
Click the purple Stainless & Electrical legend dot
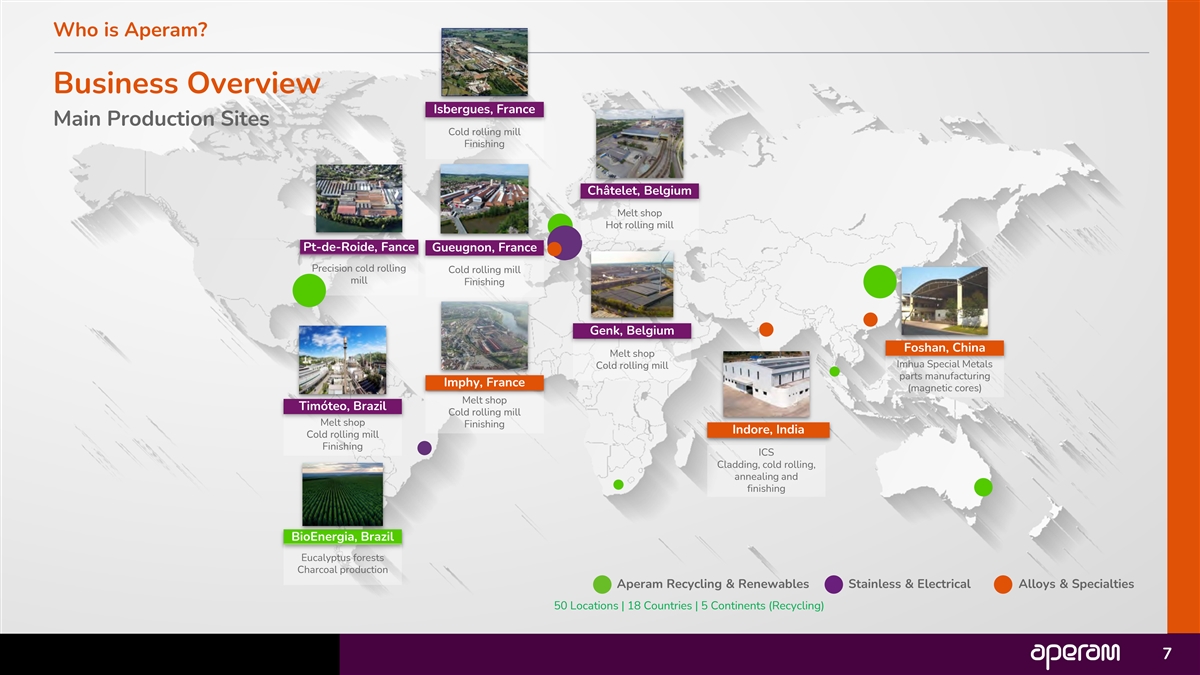coord(833,585)
